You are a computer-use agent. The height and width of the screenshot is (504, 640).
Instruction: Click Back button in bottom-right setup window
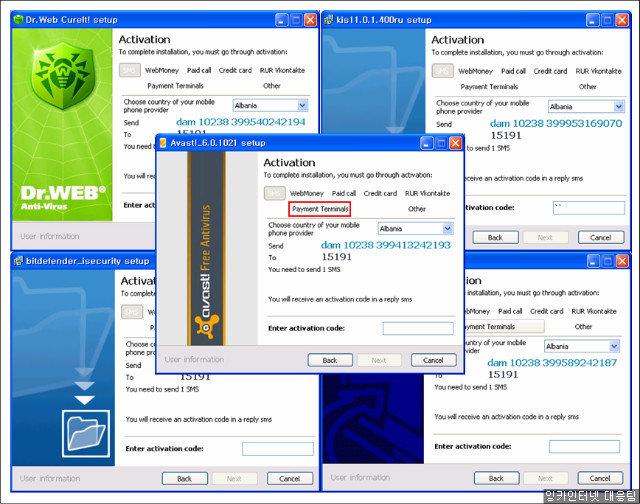[x=496, y=478]
